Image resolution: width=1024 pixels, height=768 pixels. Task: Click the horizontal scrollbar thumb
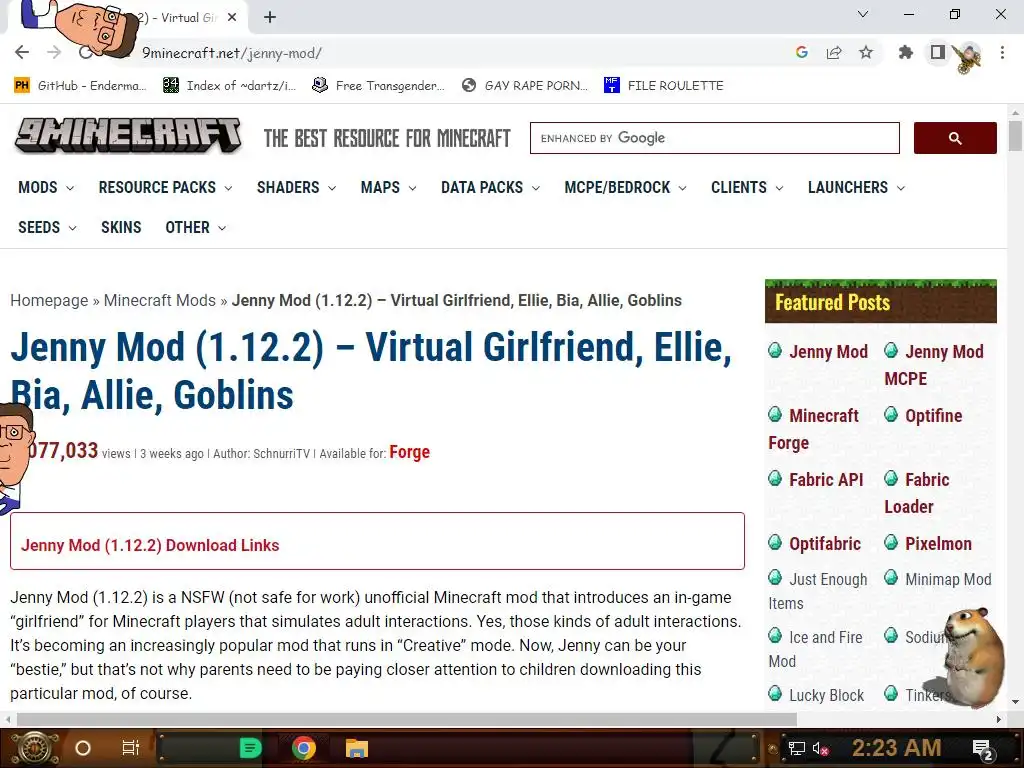pyautogui.click(x=406, y=719)
